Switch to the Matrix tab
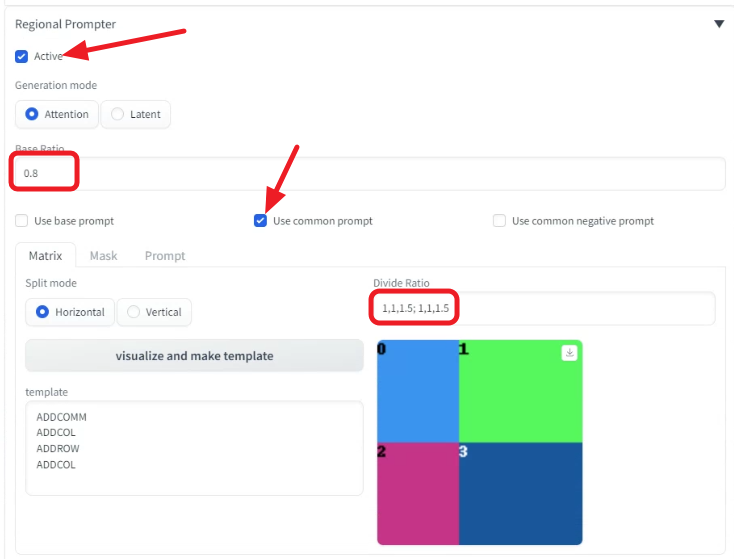 (45, 256)
